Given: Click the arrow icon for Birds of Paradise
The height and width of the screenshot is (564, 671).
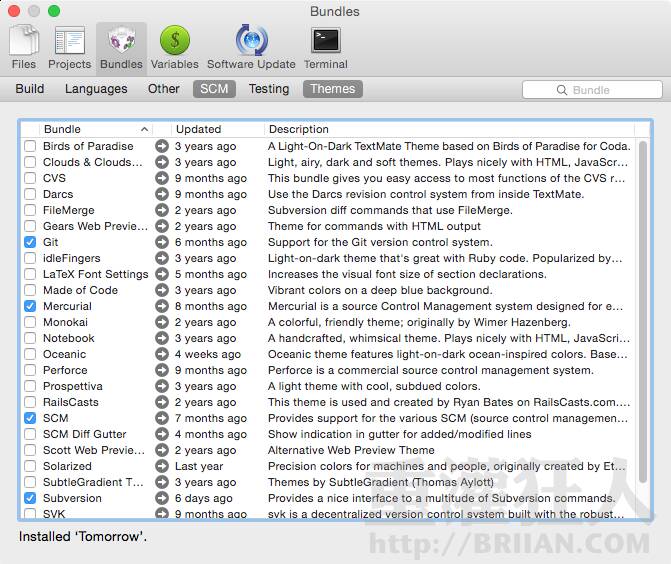Looking at the screenshot, I should point(162,146).
